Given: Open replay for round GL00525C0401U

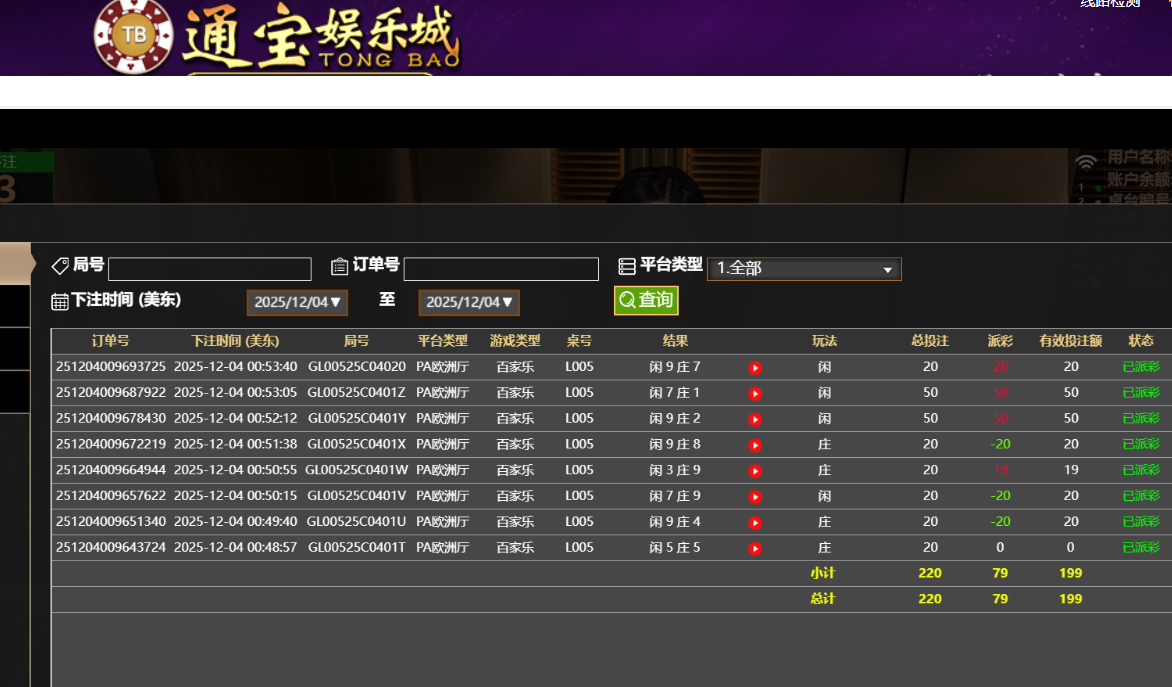Looking at the screenshot, I should coord(755,522).
